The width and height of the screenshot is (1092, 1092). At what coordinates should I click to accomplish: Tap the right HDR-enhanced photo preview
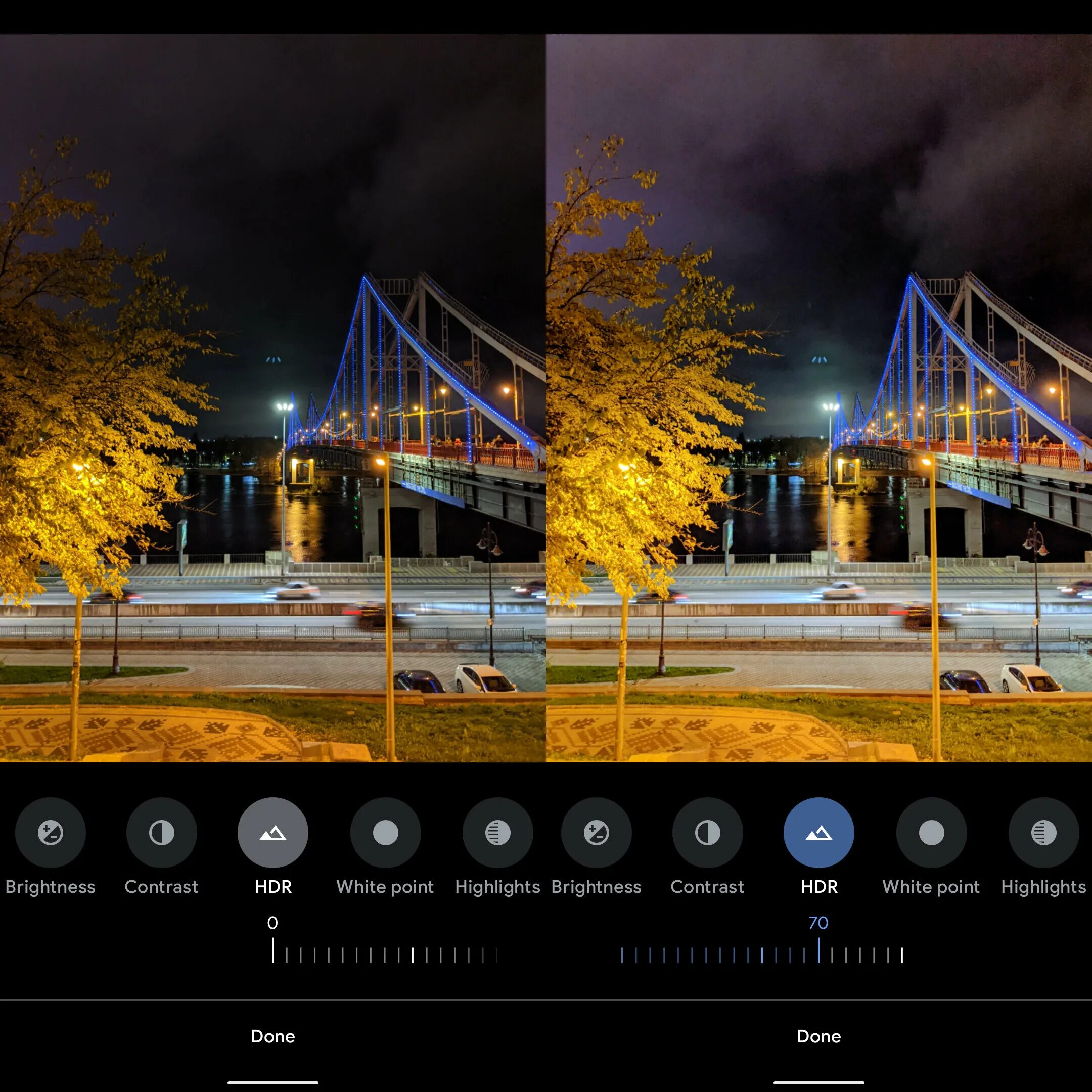(x=818, y=398)
